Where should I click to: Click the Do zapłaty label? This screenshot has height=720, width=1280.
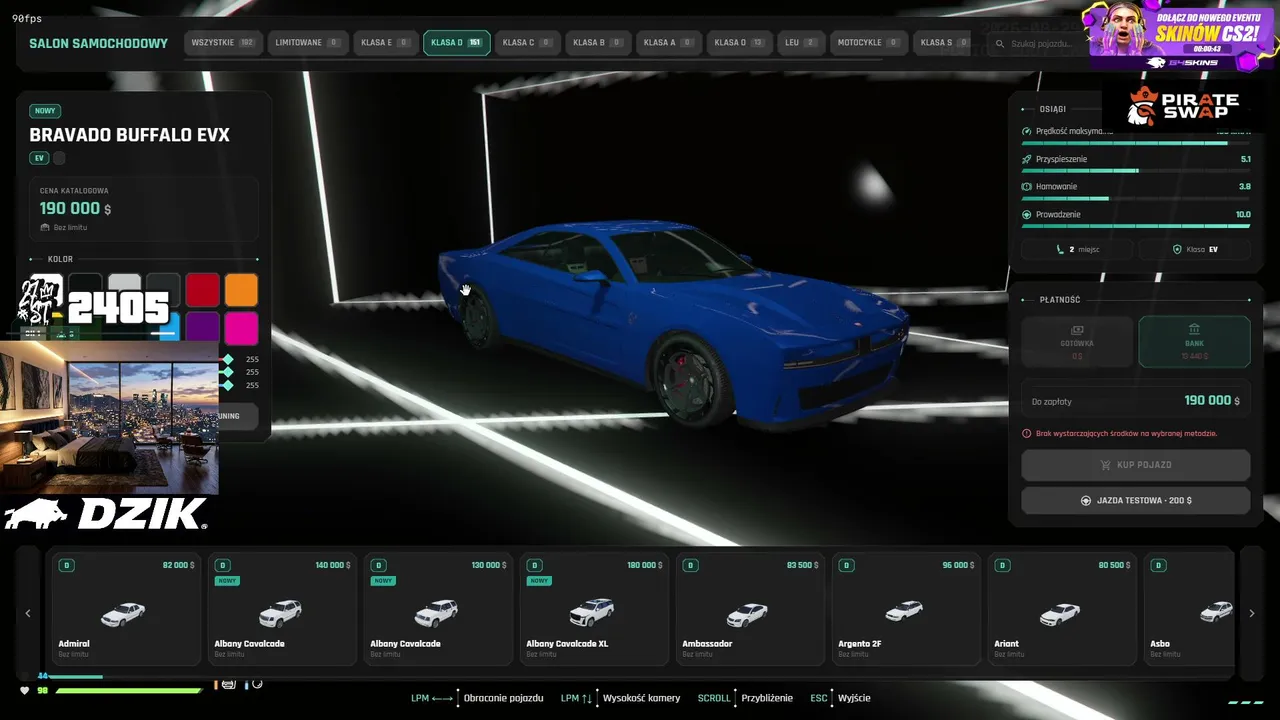[x=1052, y=402]
